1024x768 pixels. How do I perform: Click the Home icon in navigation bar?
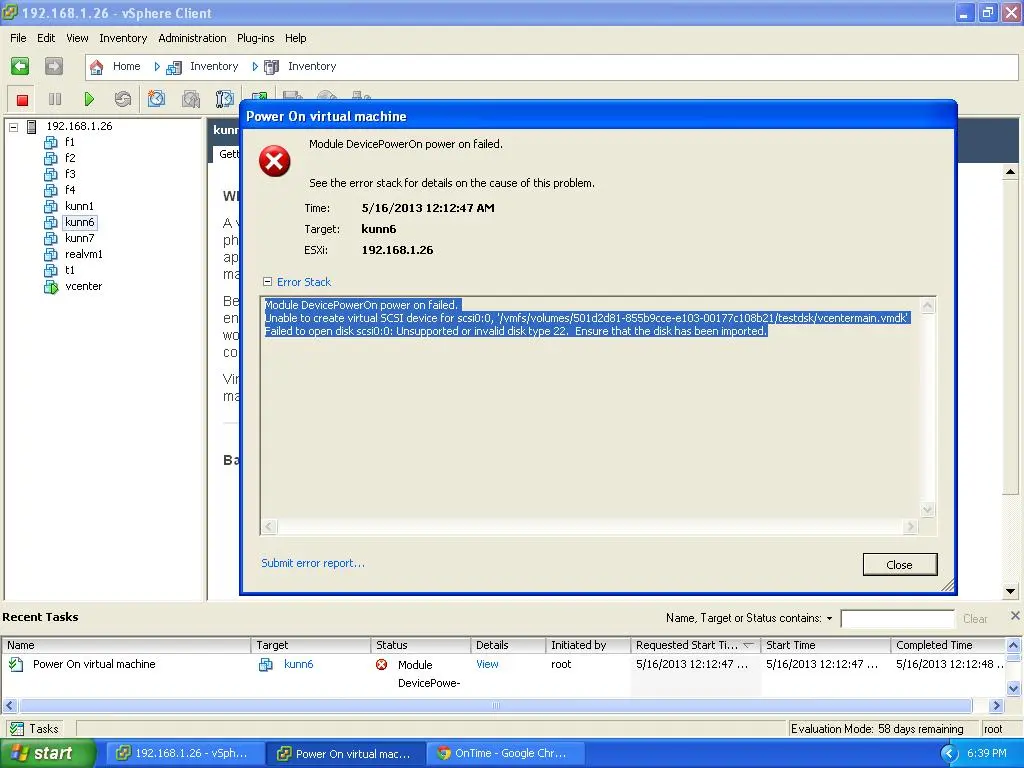(97, 67)
